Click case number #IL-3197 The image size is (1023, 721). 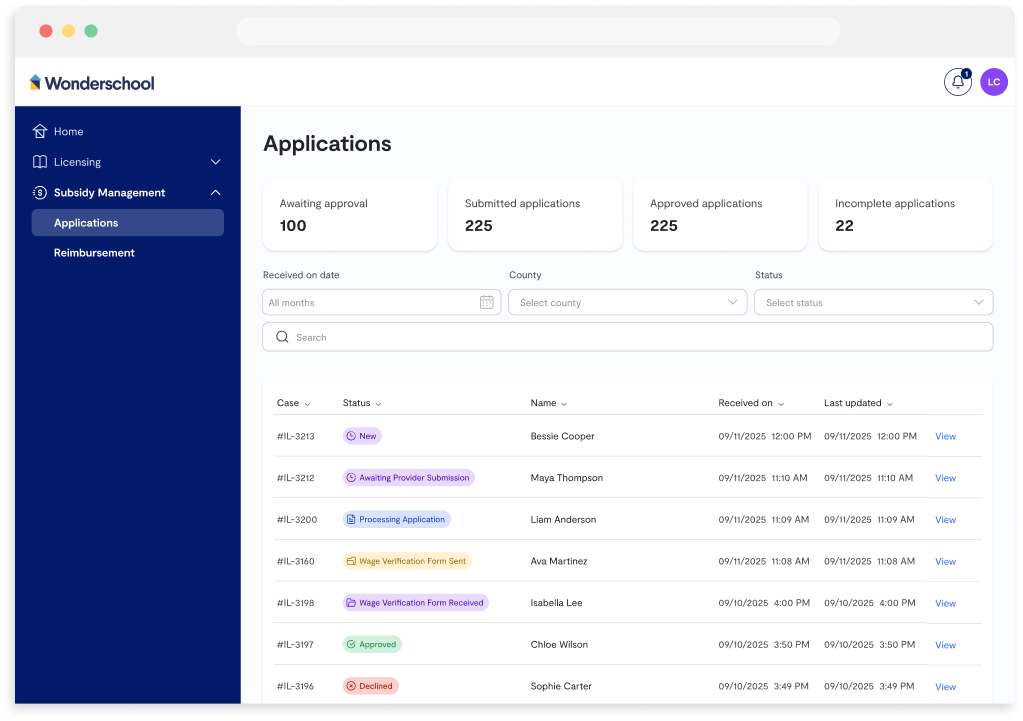coord(296,645)
